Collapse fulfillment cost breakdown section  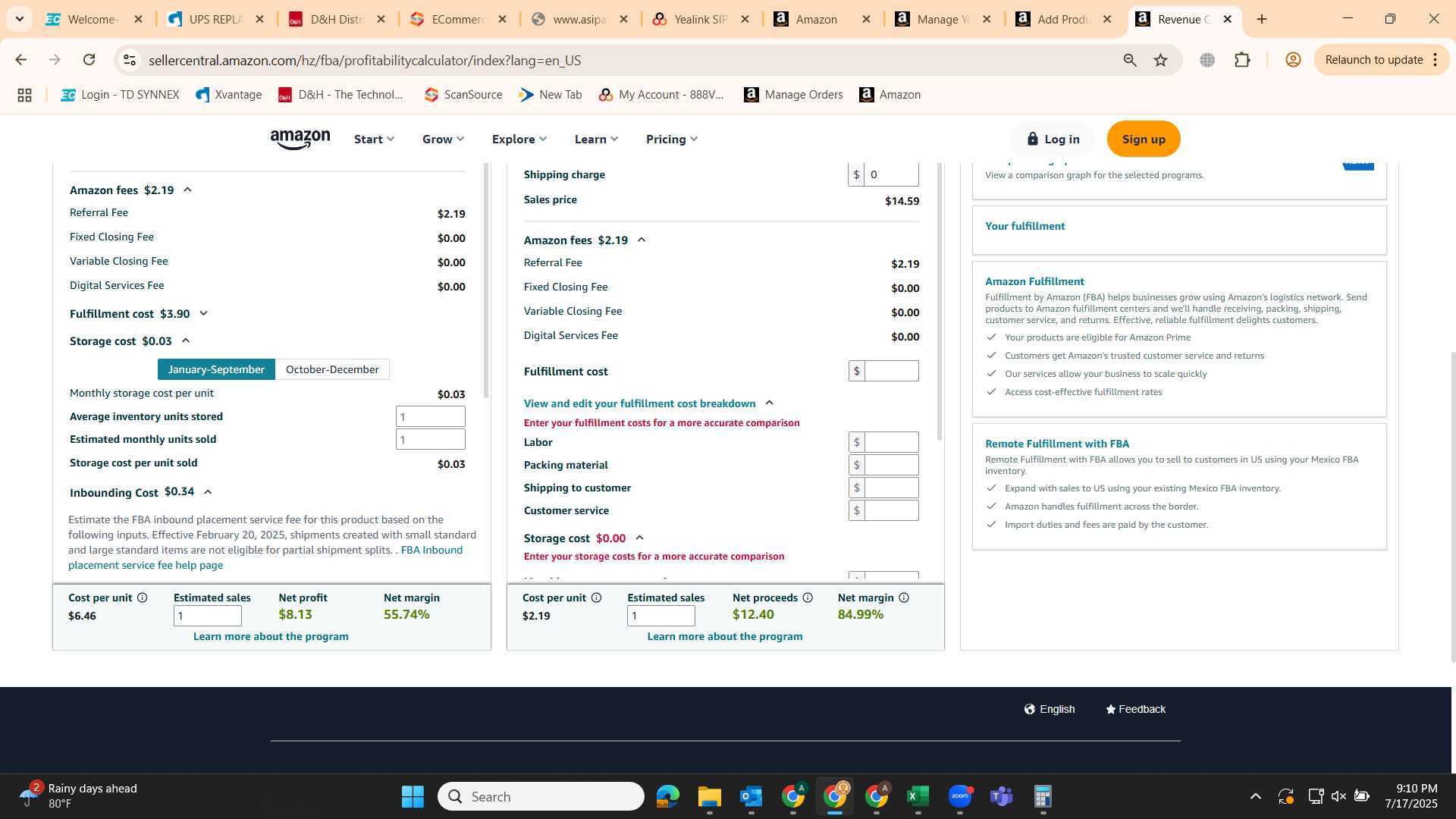click(x=769, y=403)
